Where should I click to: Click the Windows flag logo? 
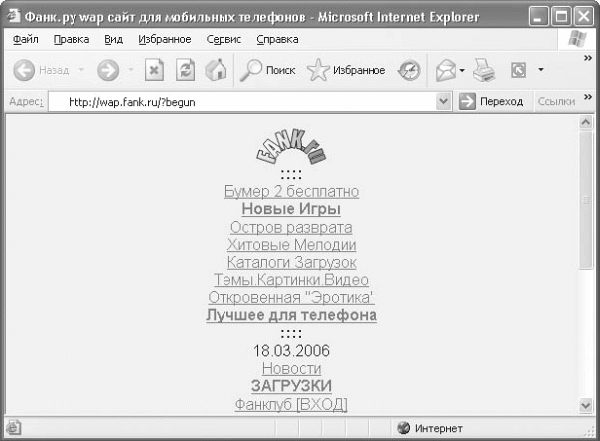click(577, 39)
